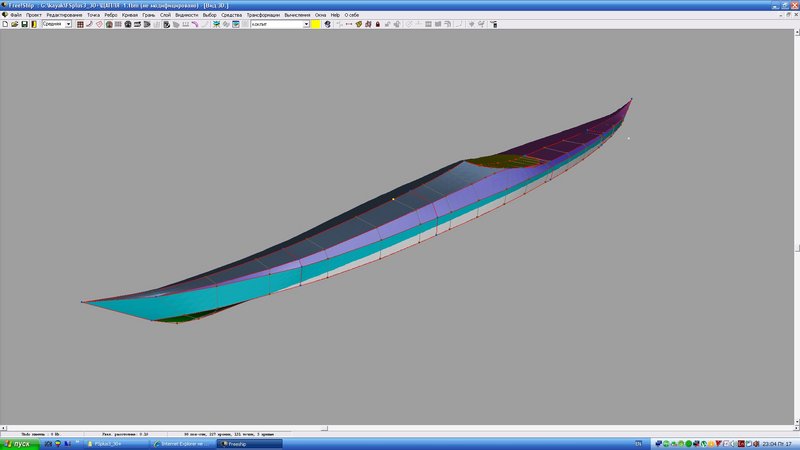The width and height of the screenshot is (800, 450).
Task: Open the Вычисления menu
Action: click(x=297, y=15)
